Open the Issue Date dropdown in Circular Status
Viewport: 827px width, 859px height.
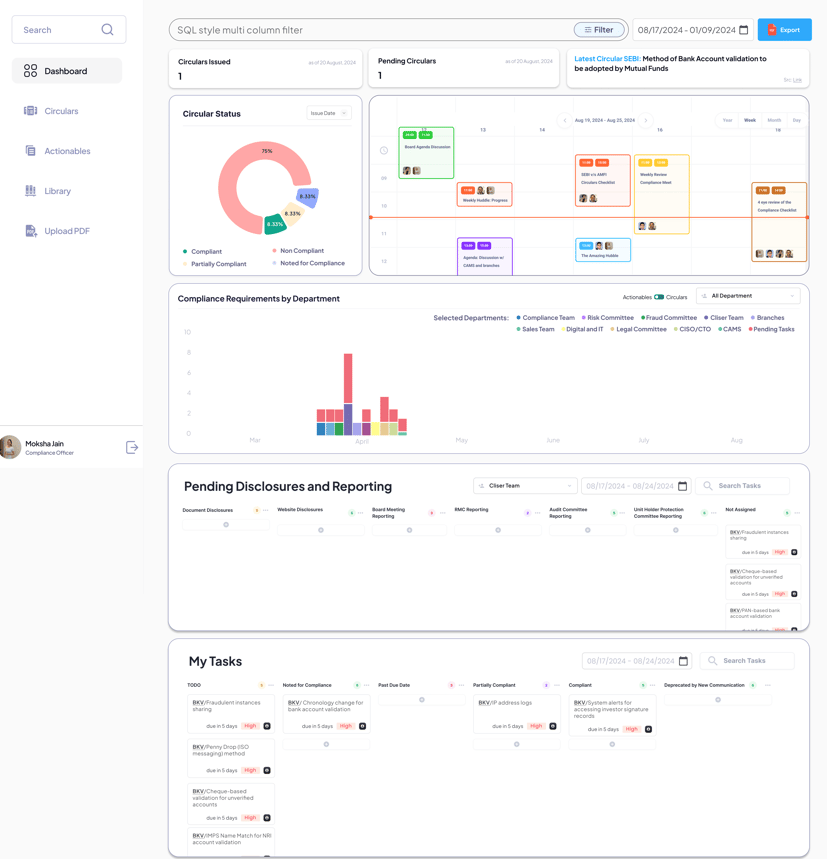click(x=329, y=113)
